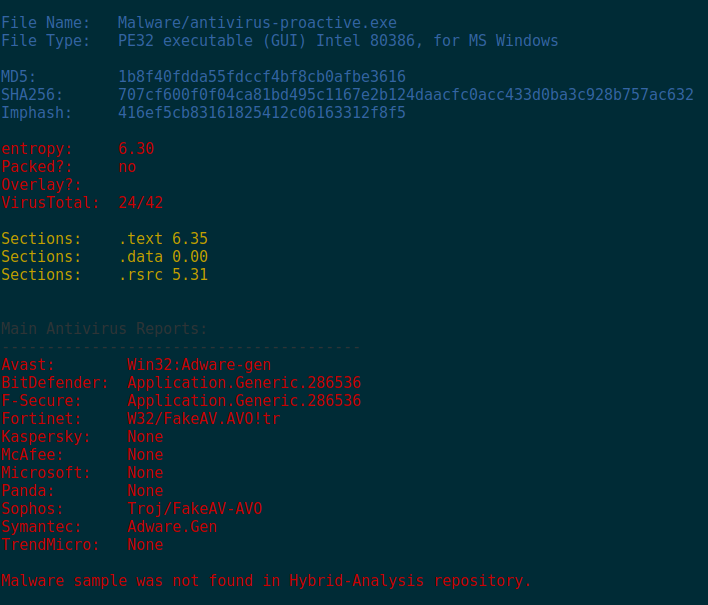Click the Fortinet result W32/FakeAV.AVO!tr
The width and height of the screenshot is (708, 605).
coord(204,419)
